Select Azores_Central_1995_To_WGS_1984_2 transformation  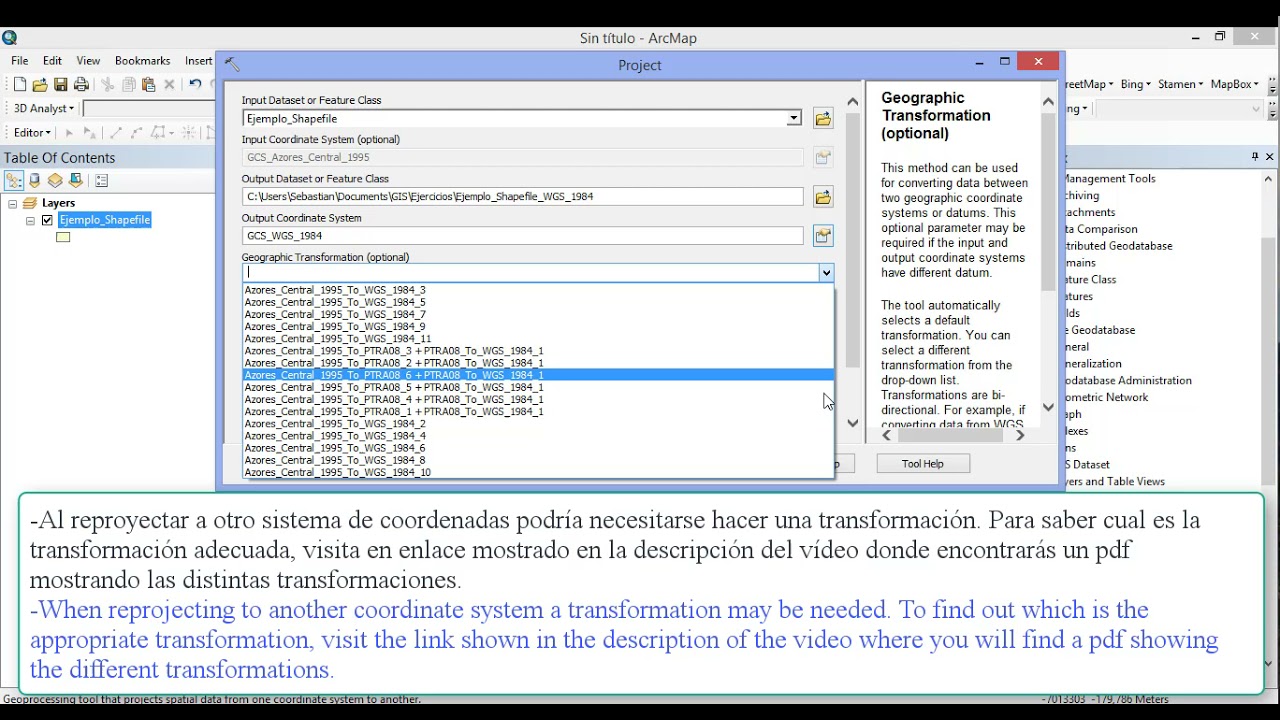point(538,424)
